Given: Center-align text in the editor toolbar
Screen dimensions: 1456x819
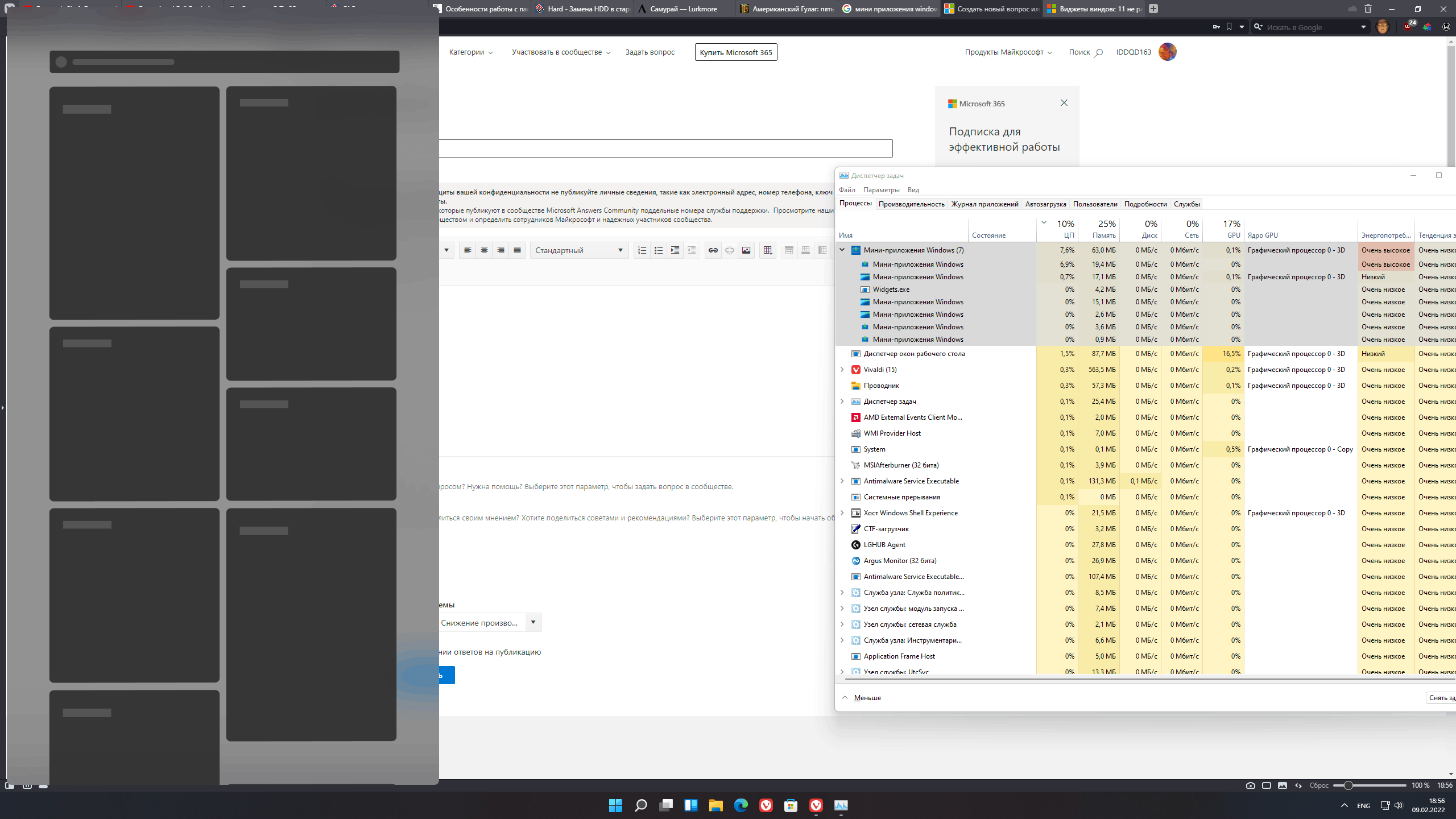Looking at the screenshot, I should [484, 250].
